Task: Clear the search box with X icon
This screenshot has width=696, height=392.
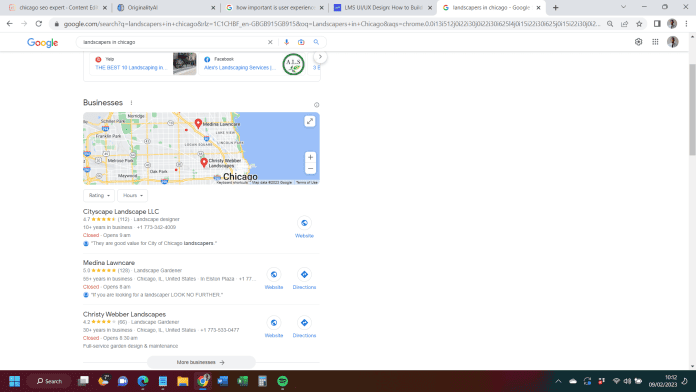Action: coord(270,42)
